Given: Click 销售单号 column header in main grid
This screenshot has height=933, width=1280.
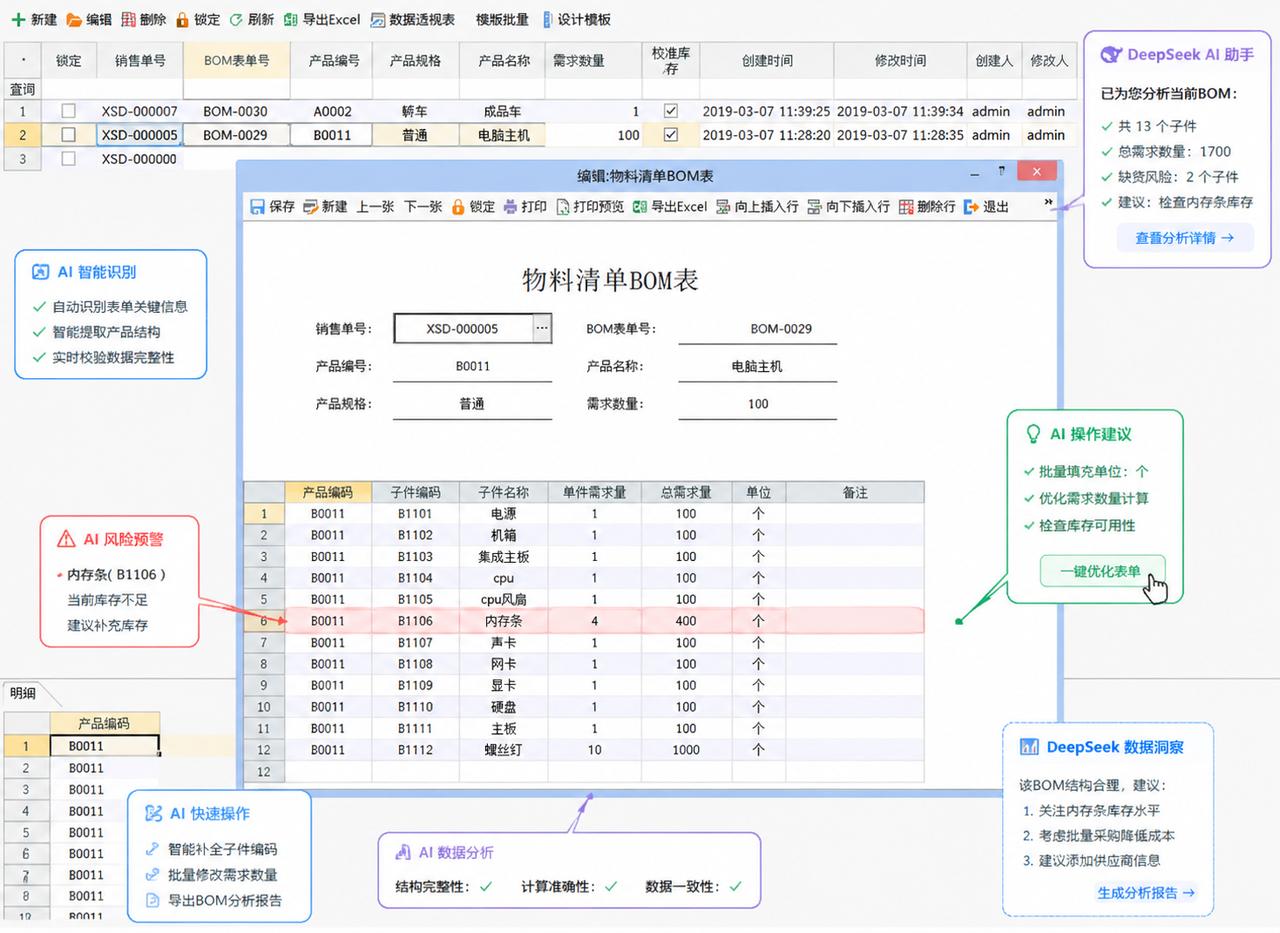Looking at the screenshot, I should (x=140, y=60).
